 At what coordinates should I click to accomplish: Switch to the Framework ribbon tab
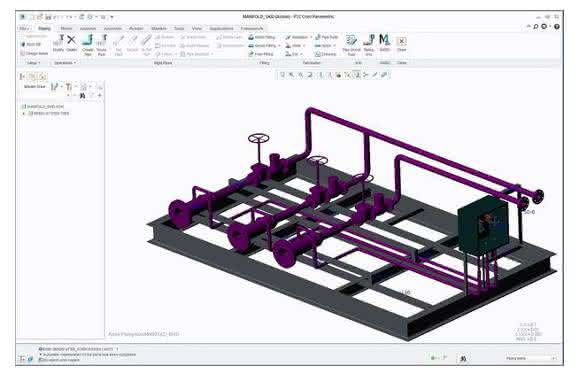point(252,28)
